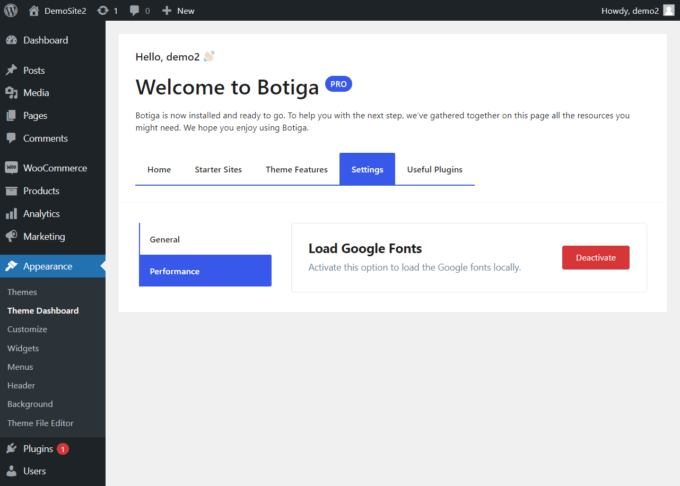This screenshot has height=486, width=680.
Task: Click the Marketing megaphone icon
Action: click(x=11, y=236)
